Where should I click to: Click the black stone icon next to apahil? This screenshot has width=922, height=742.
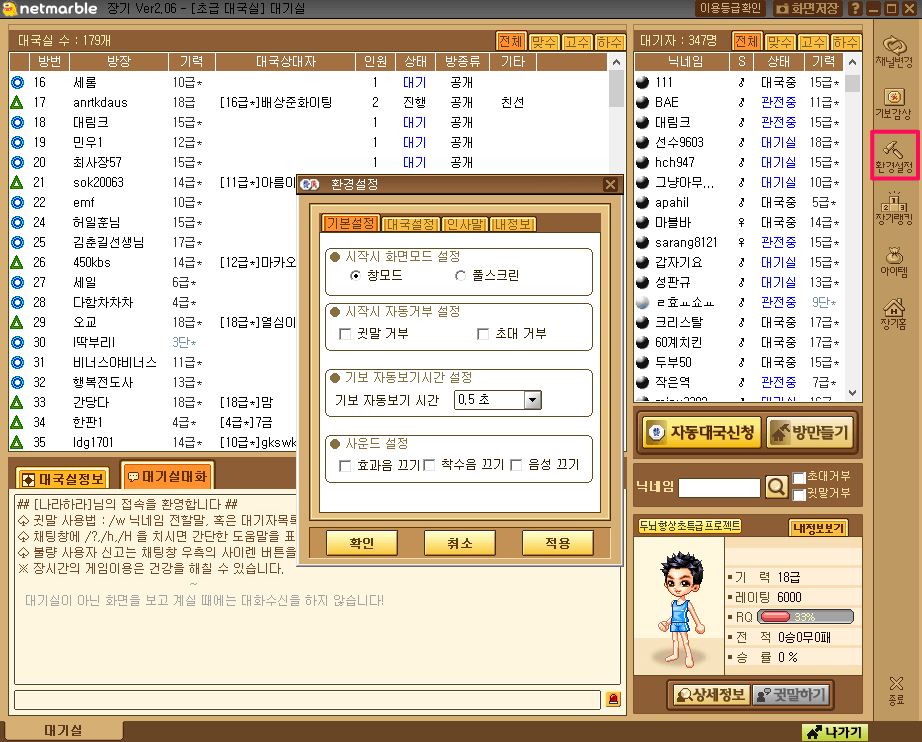click(643, 202)
